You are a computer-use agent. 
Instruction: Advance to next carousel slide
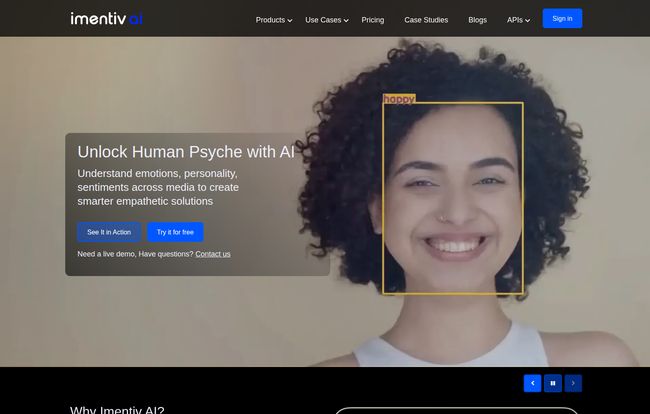573,383
